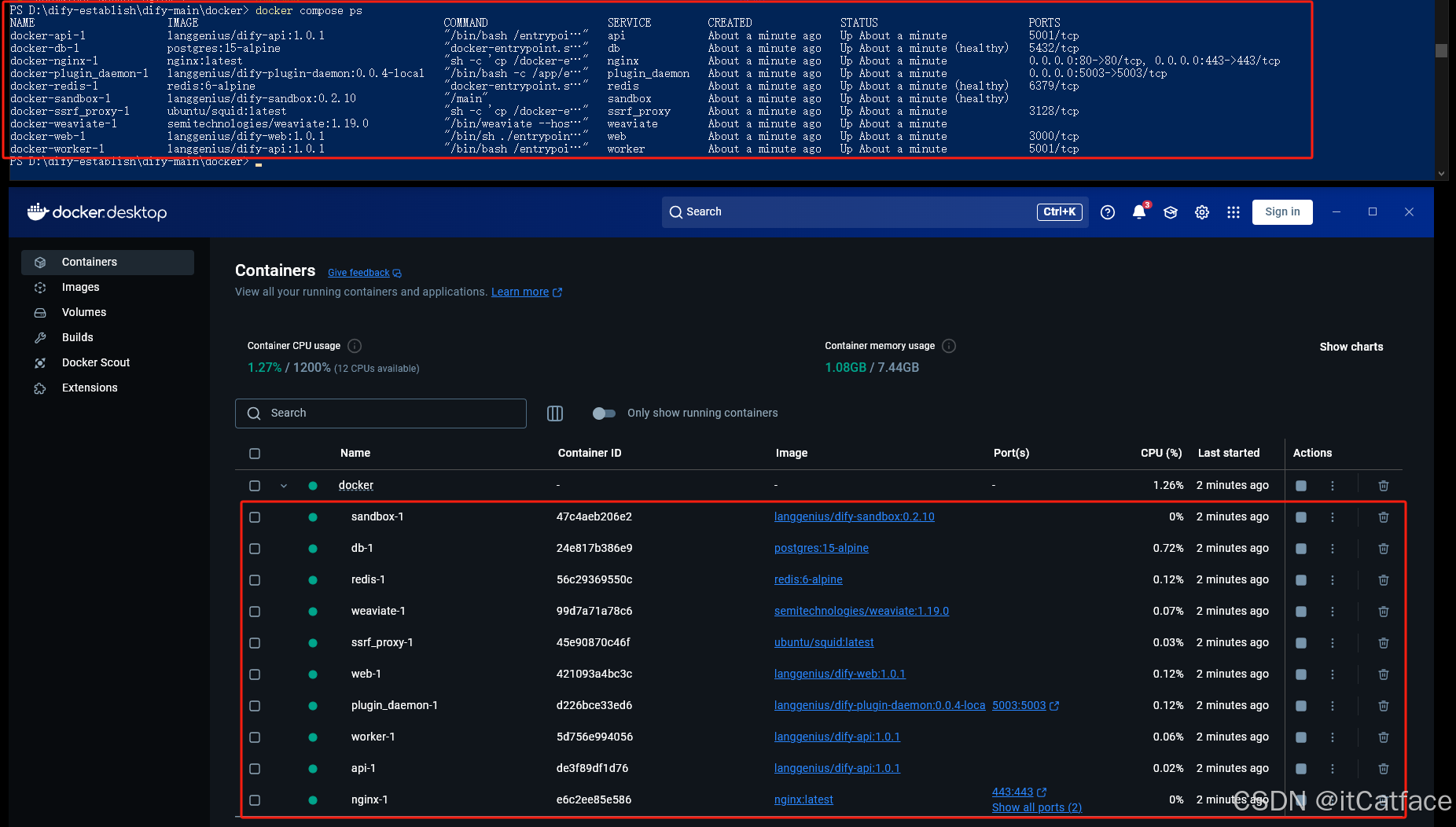
Task: Delete the docker compose group
Action: click(x=1384, y=486)
